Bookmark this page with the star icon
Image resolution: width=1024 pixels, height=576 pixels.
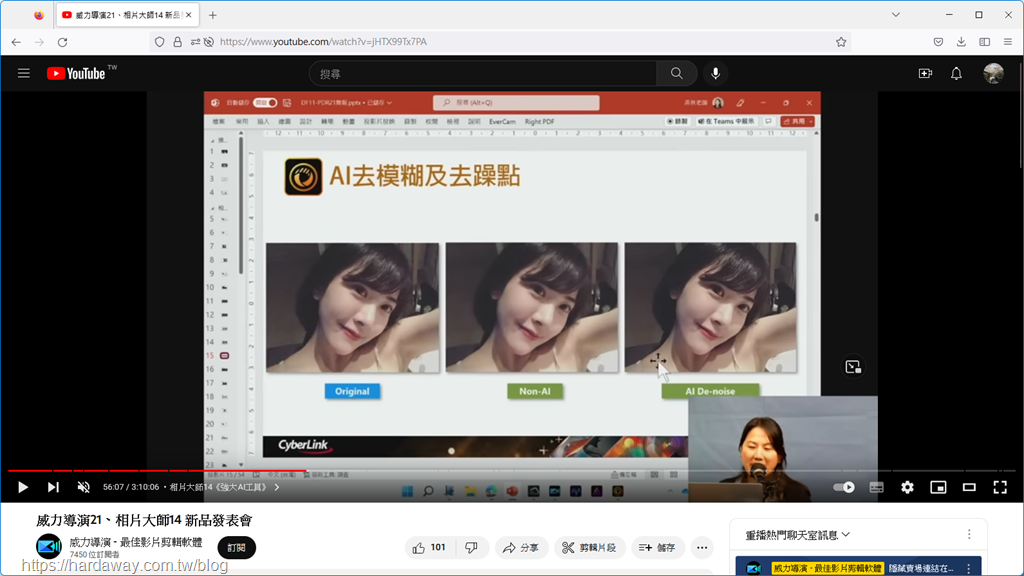tap(841, 42)
